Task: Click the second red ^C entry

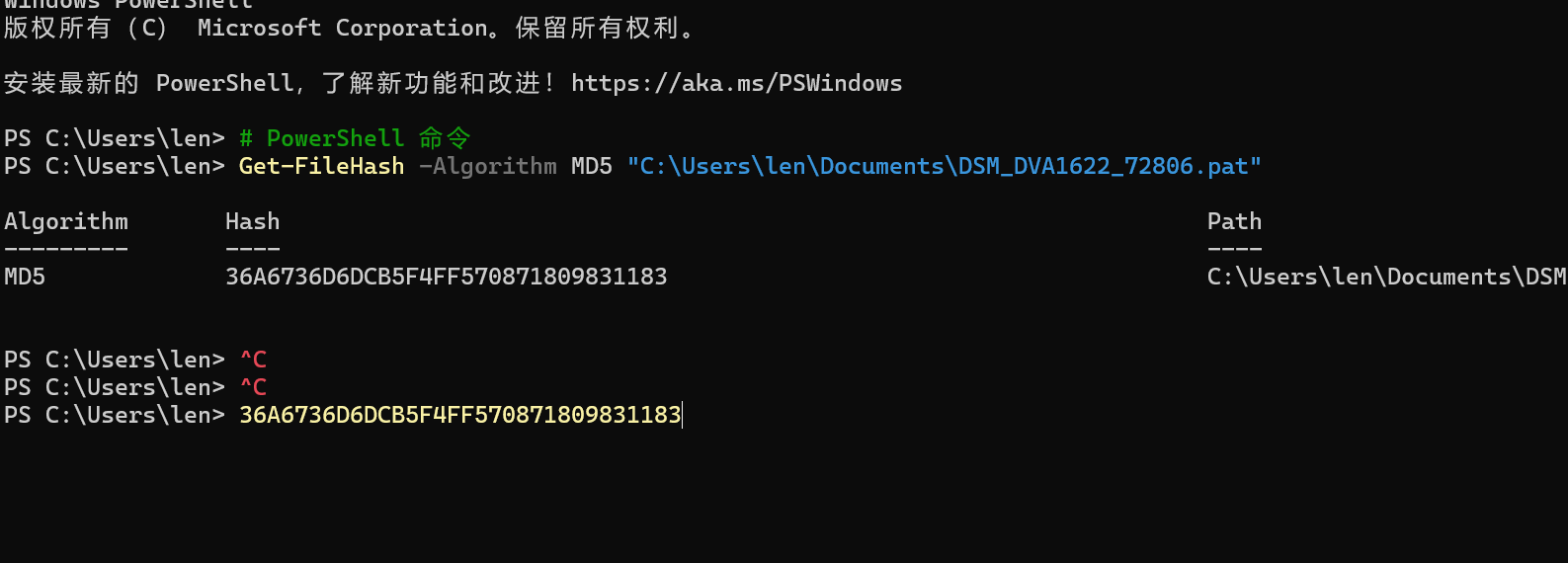Action: click(x=253, y=387)
